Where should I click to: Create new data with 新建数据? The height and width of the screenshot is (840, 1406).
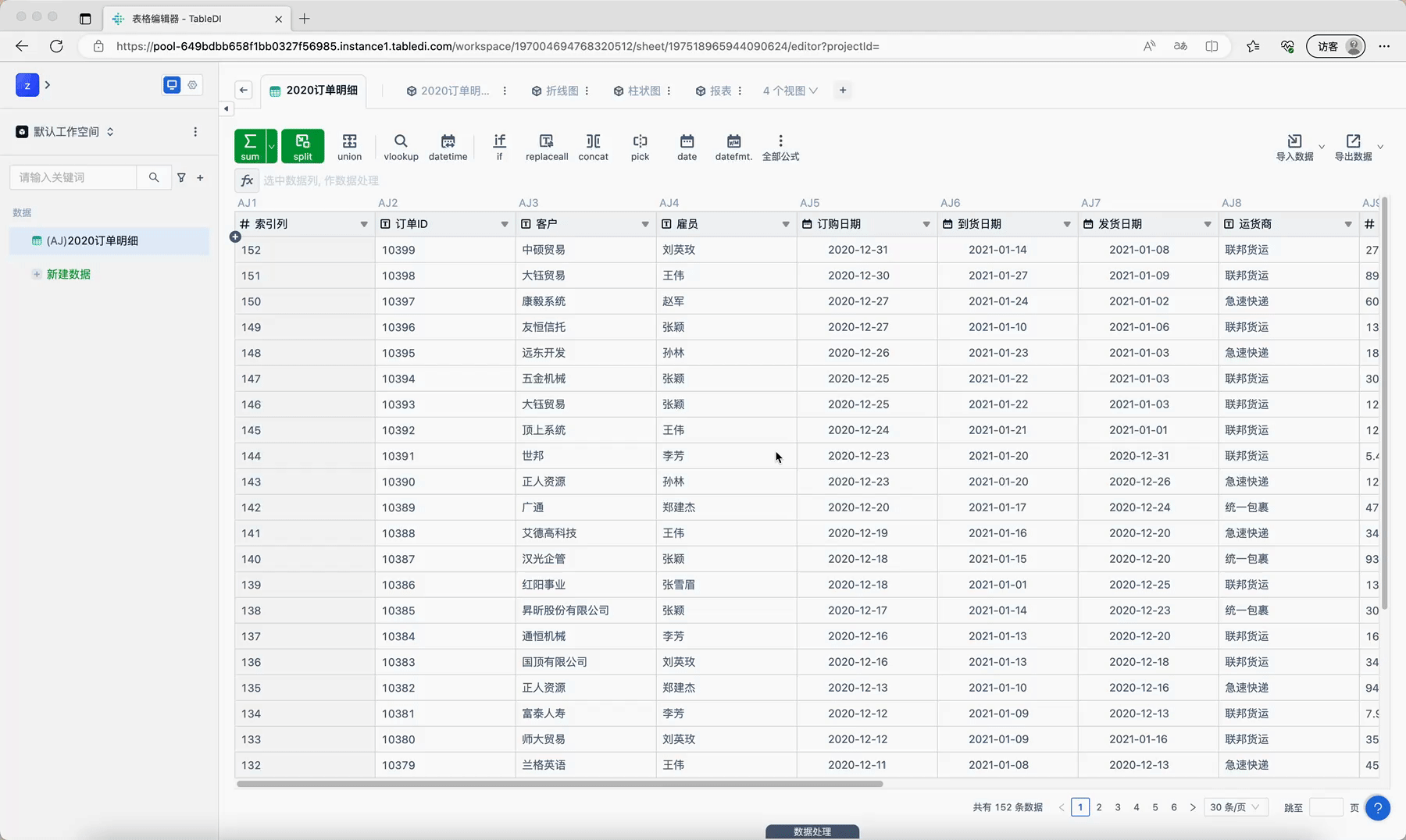[62, 274]
